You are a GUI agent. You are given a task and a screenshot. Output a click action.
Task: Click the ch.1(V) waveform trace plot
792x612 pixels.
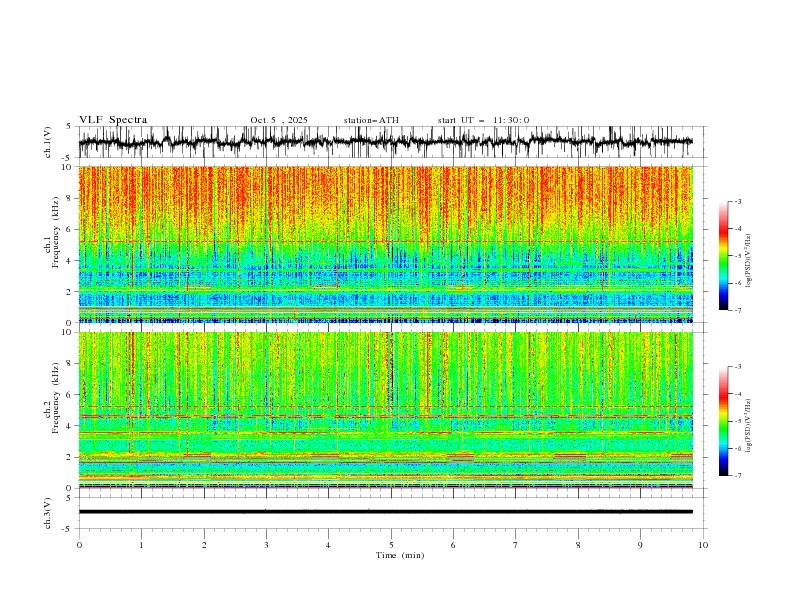click(x=385, y=142)
